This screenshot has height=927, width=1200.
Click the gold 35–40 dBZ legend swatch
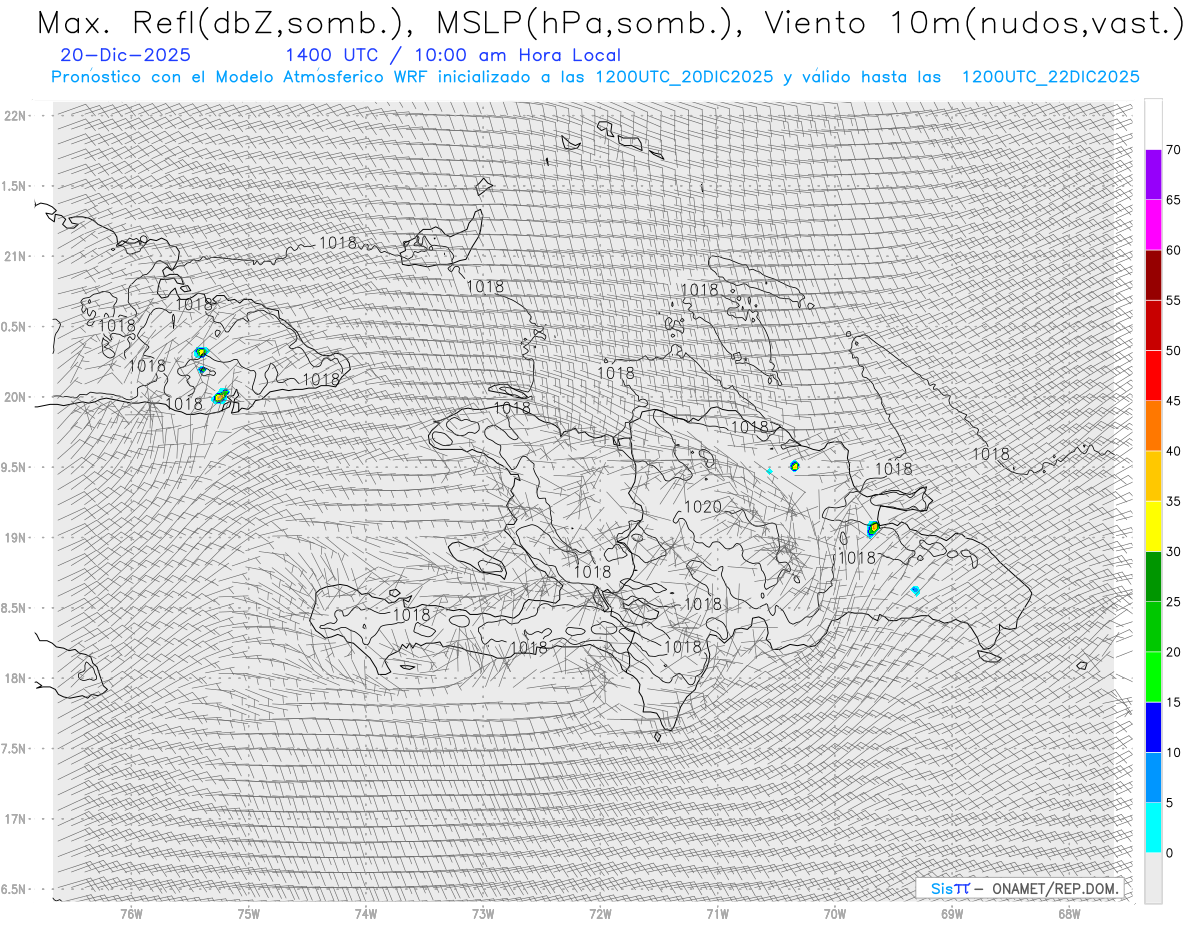coord(1153,476)
